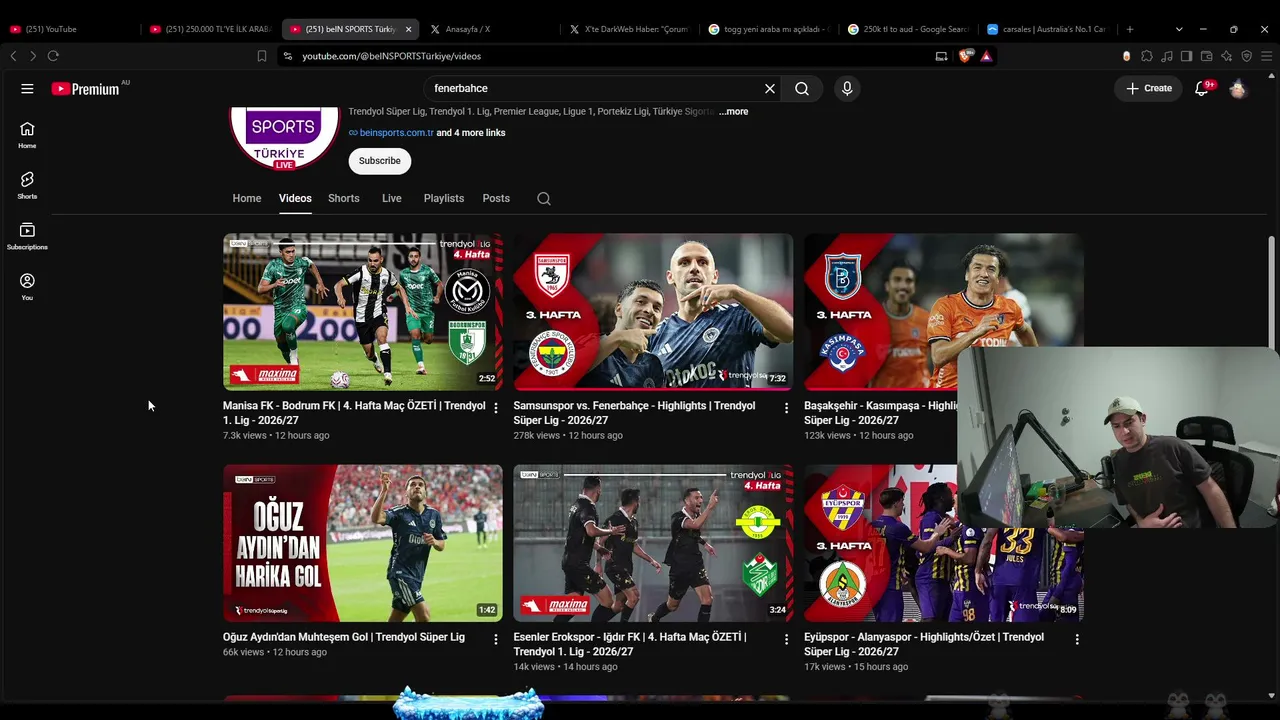Open the beinsports.com.tr link
Viewport: 1280px width, 720px height.
click(397, 133)
